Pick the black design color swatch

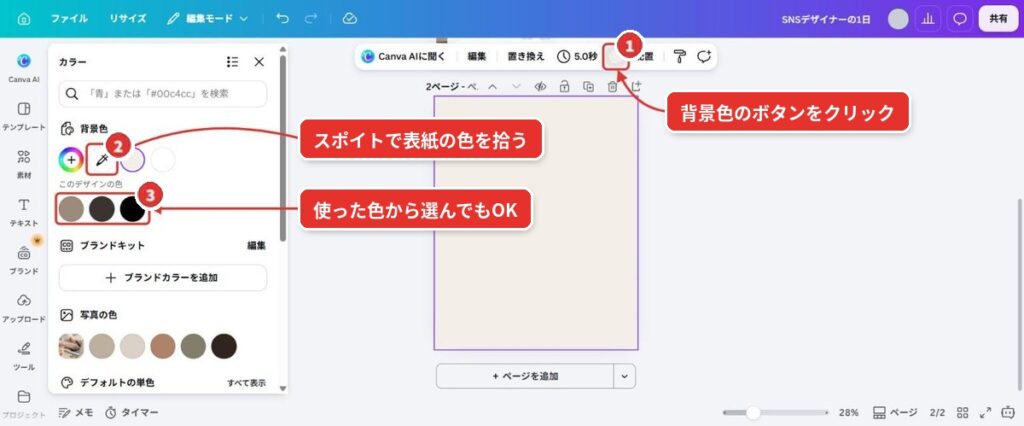coord(132,209)
